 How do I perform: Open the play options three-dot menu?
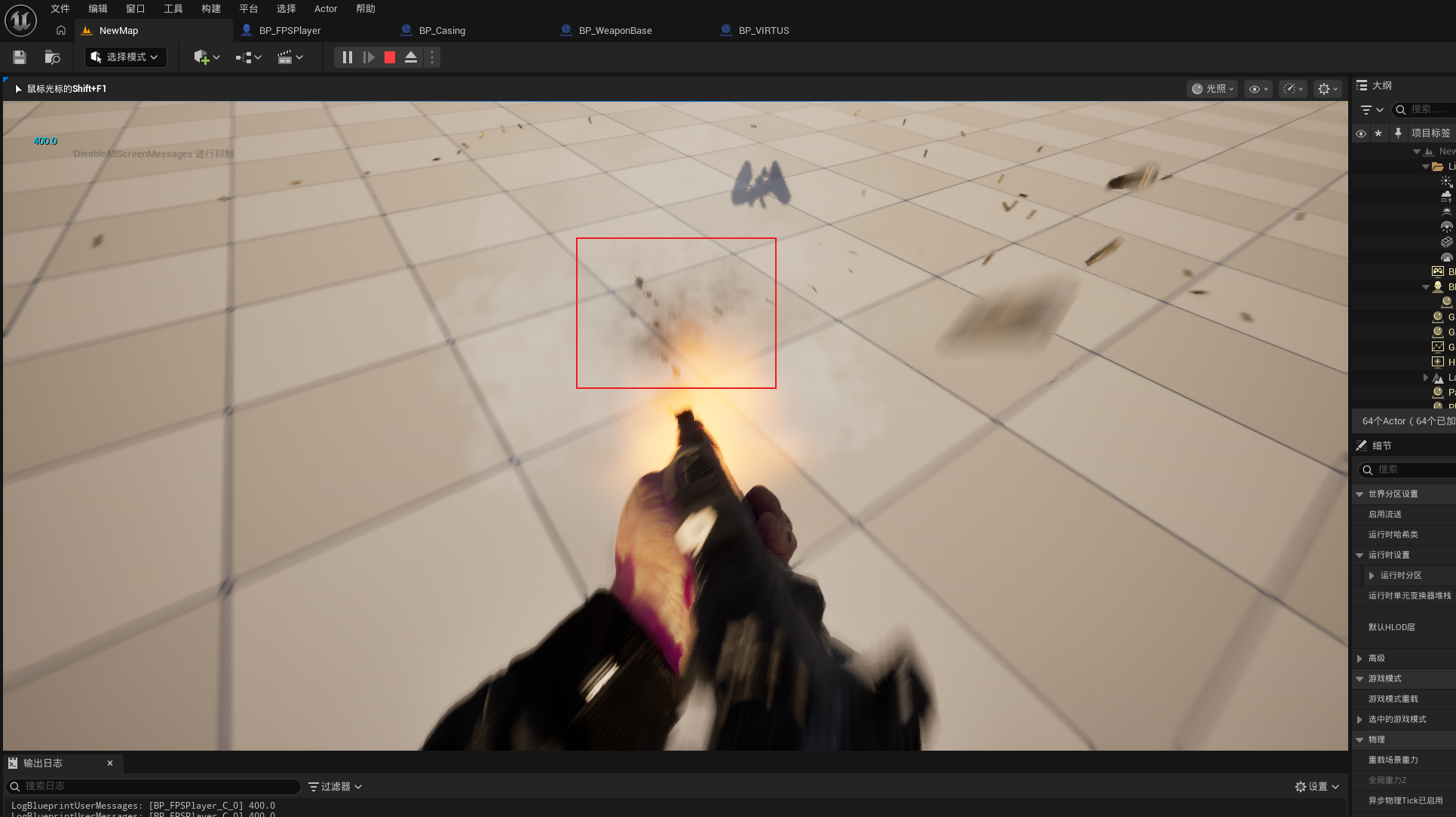[432, 57]
